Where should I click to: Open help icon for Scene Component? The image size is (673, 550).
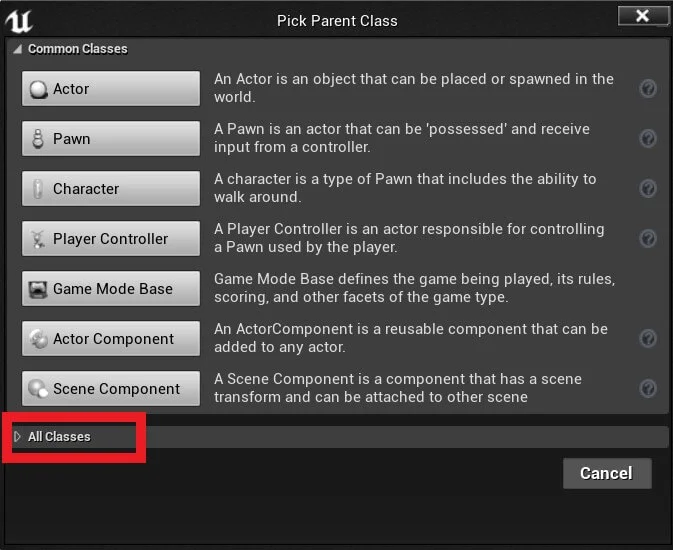[648, 388]
